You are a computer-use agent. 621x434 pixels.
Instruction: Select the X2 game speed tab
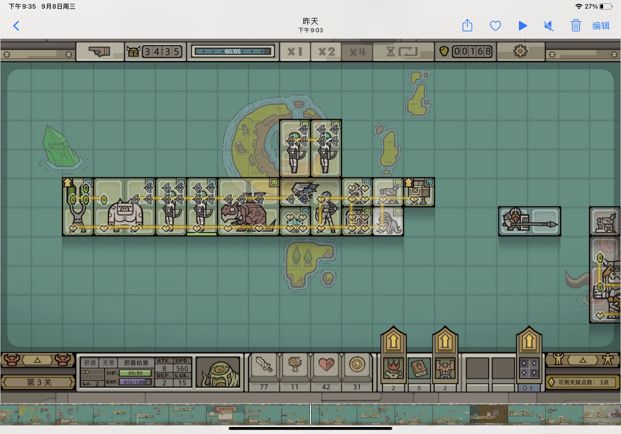click(x=326, y=51)
